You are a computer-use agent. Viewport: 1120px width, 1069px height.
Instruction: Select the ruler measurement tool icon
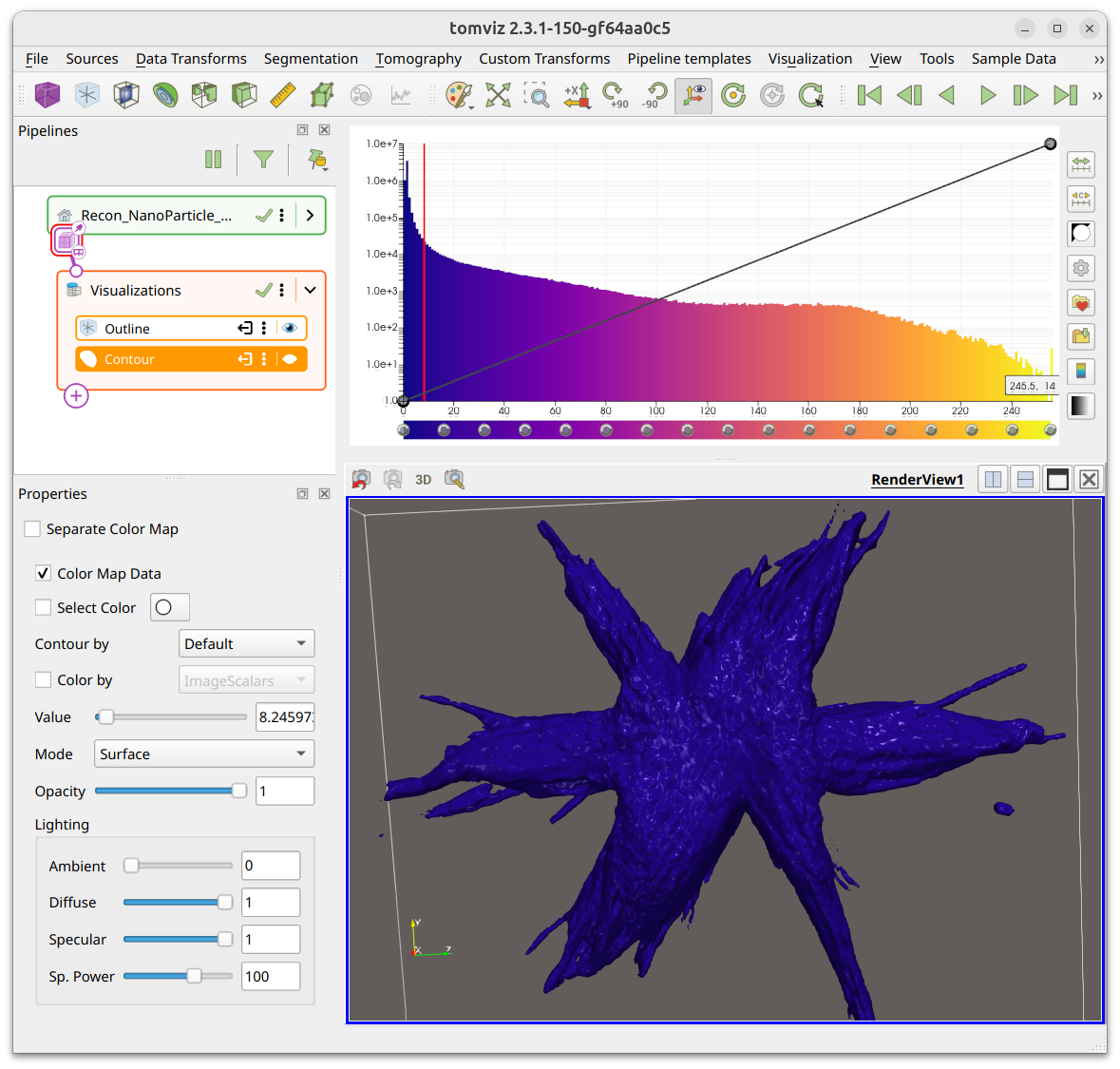click(283, 95)
